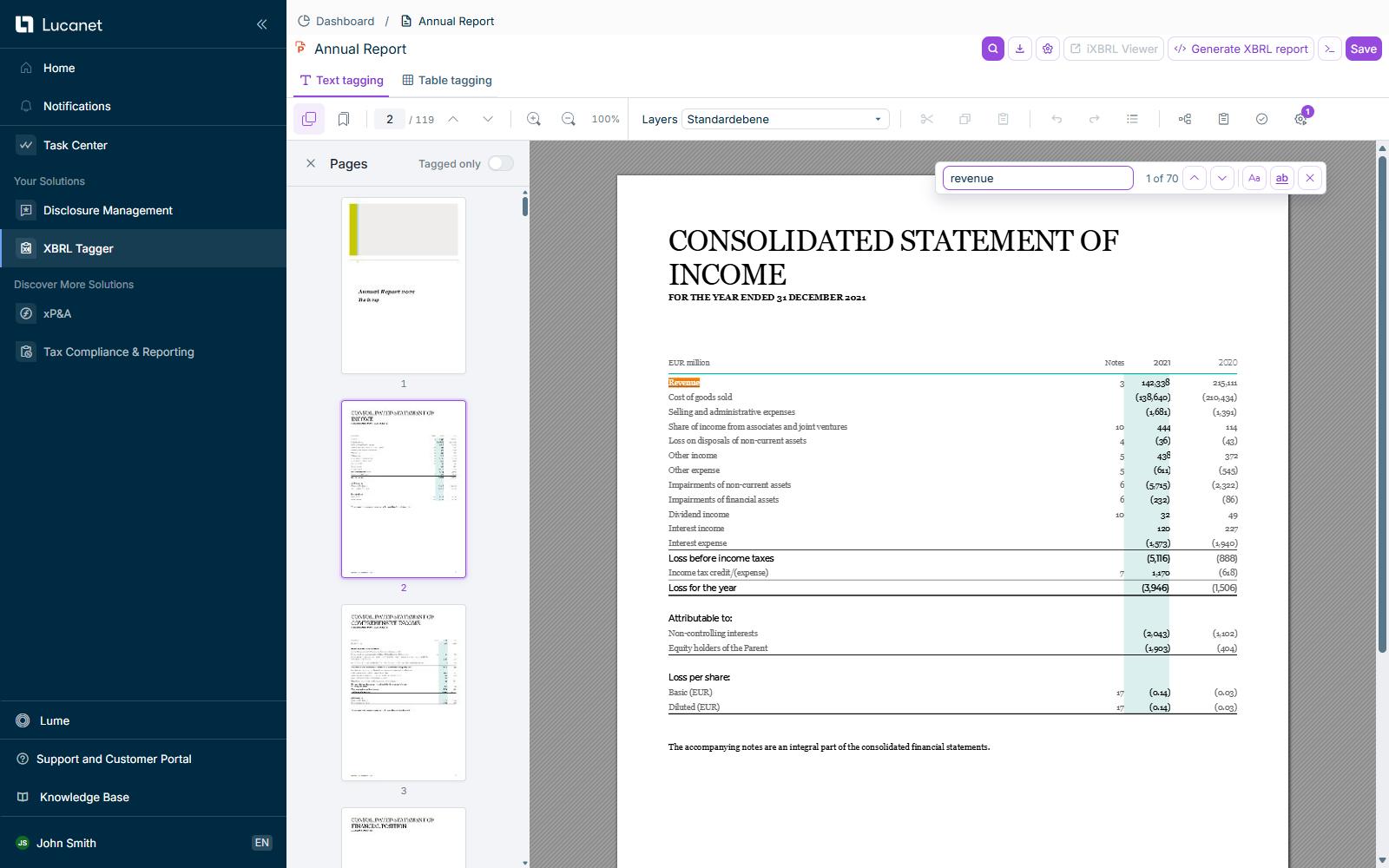Viewport: 1389px width, 868px height.
Task: Collapse the Lucanet sidebar
Action: coord(261,24)
